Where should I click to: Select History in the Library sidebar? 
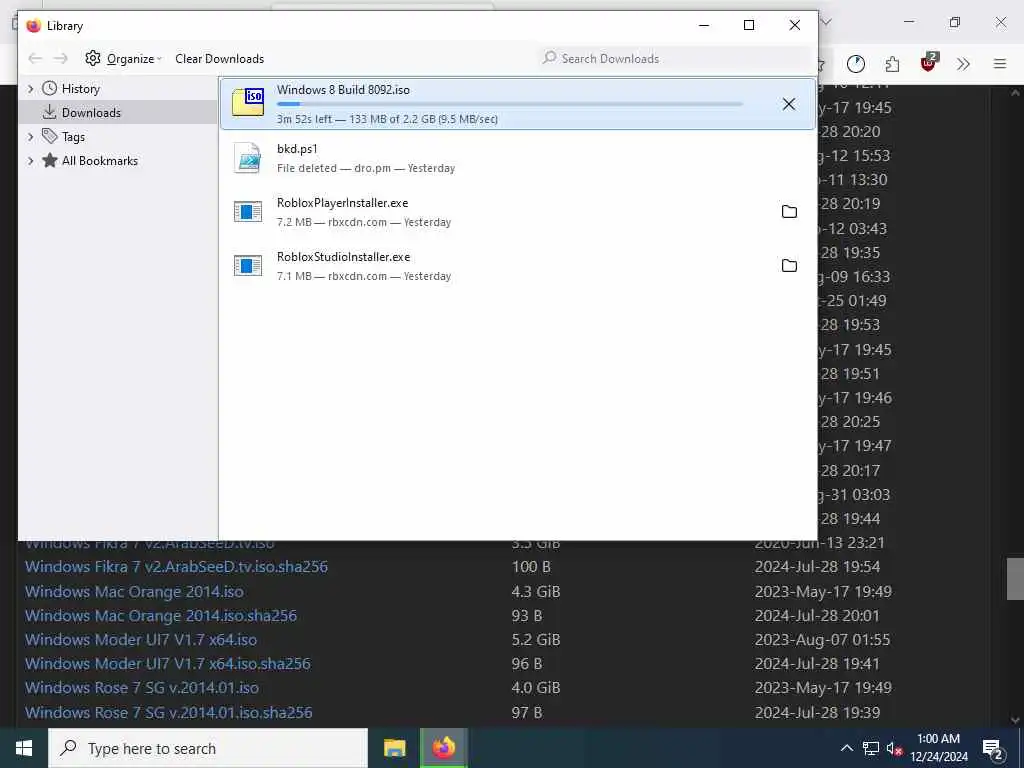pyautogui.click(x=80, y=89)
